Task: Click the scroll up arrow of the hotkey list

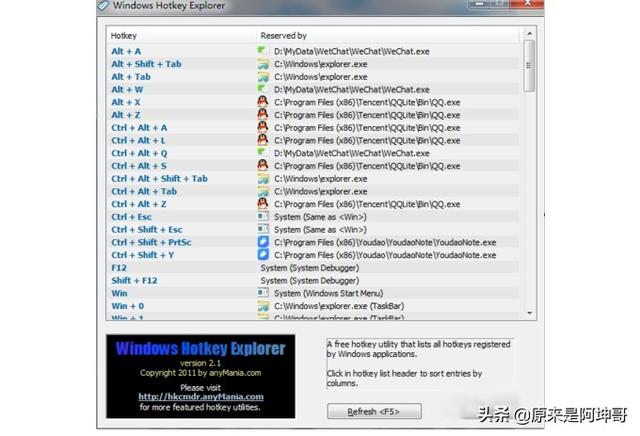Action: tap(529, 33)
